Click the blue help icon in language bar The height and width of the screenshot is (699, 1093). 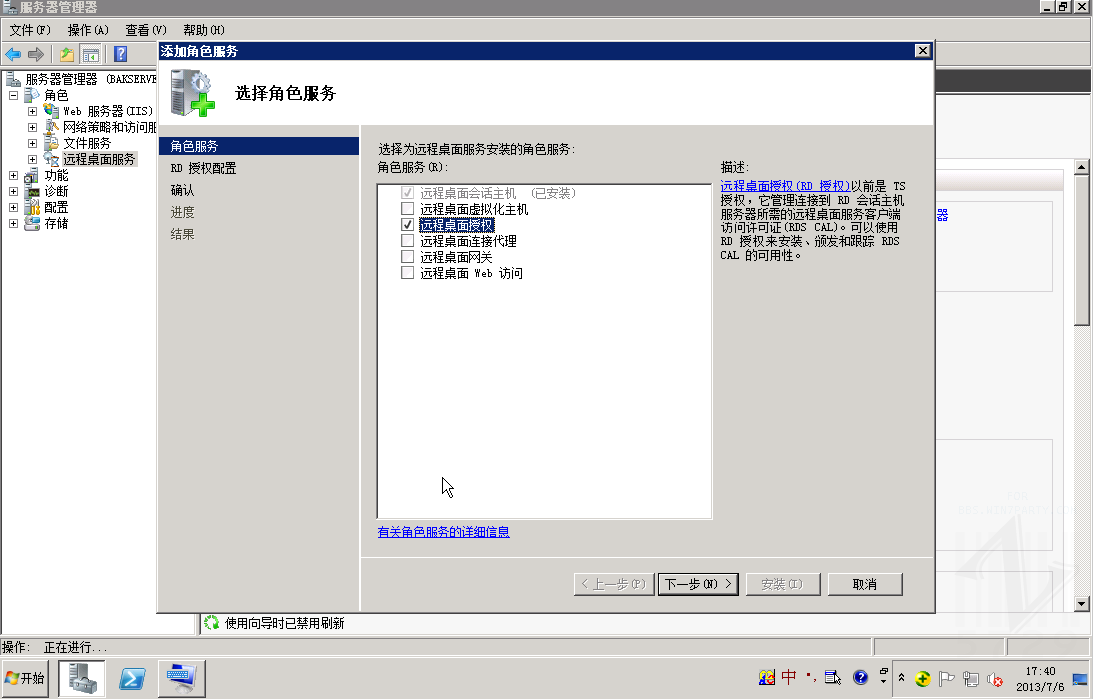point(860,677)
